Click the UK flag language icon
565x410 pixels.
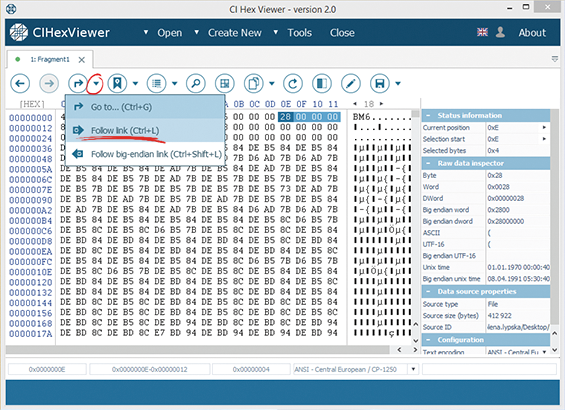coord(482,32)
